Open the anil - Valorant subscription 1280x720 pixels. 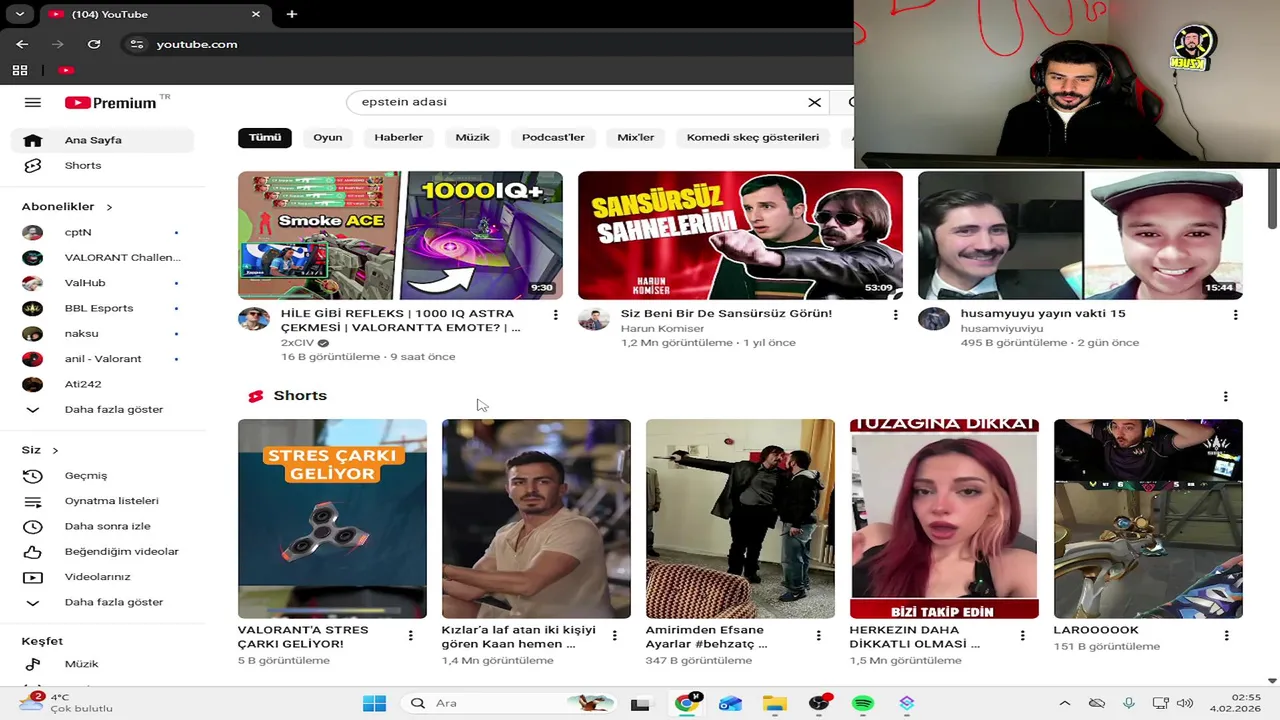(x=102, y=359)
